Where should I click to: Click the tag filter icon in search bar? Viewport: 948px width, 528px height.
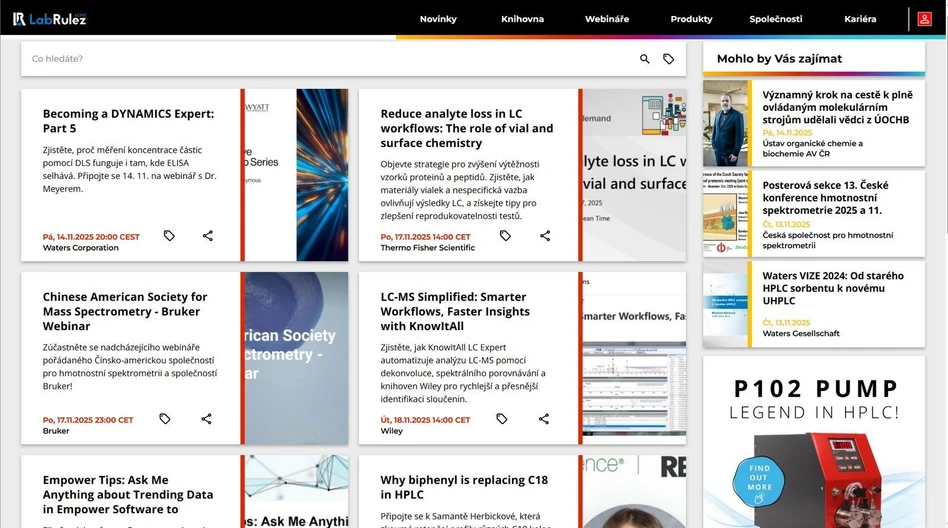tap(668, 59)
